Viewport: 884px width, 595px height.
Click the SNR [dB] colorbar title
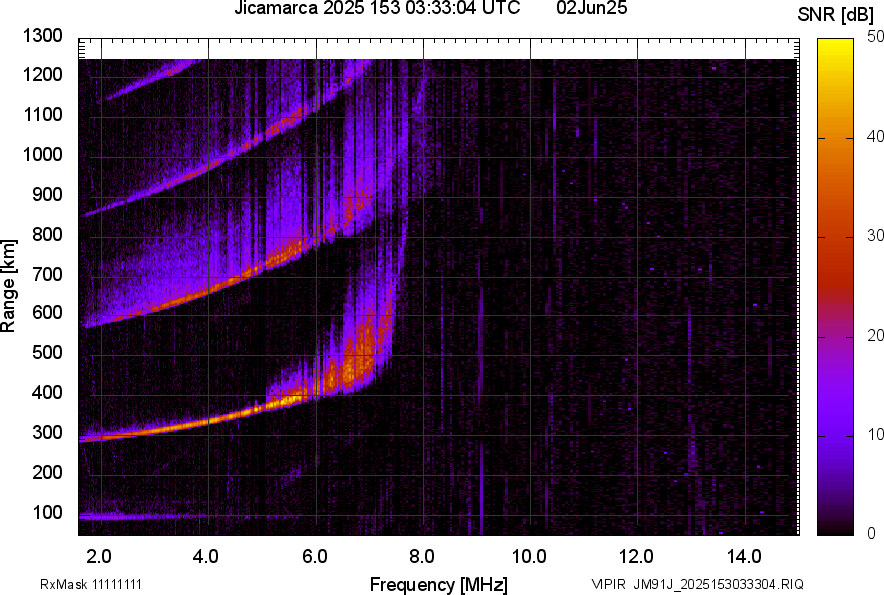pos(835,15)
